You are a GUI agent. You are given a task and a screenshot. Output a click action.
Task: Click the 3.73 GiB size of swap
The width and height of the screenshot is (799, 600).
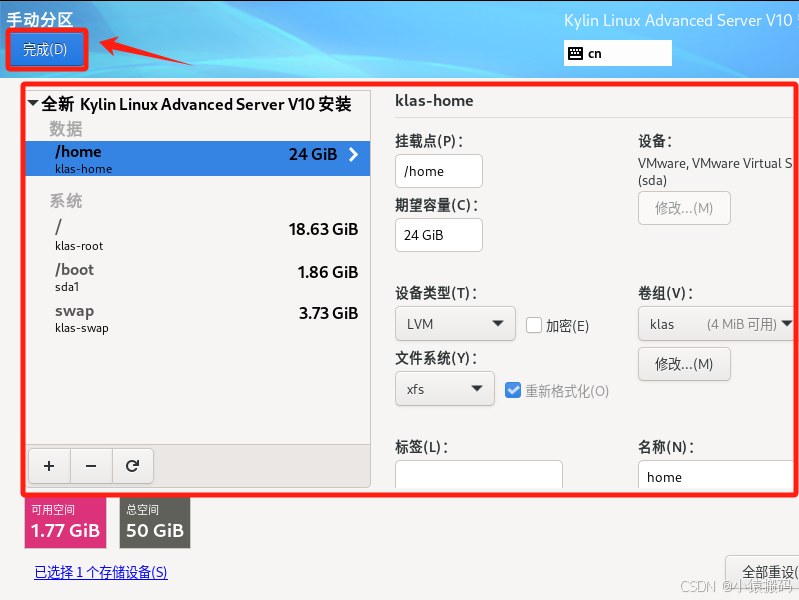(328, 313)
